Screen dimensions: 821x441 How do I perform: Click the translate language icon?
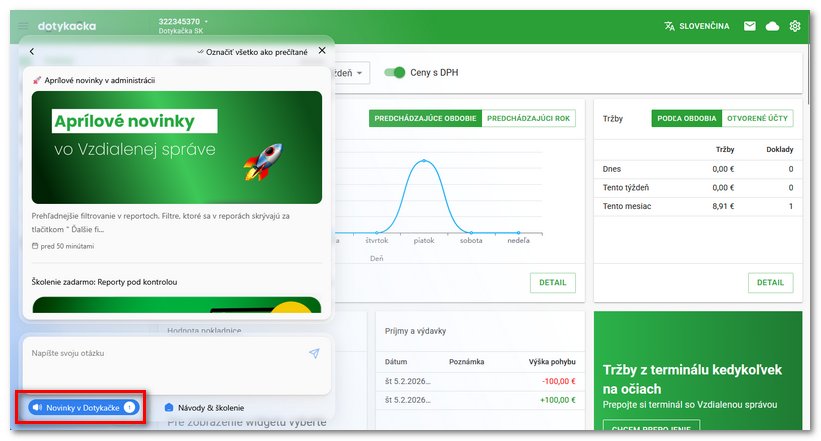tap(670, 26)
